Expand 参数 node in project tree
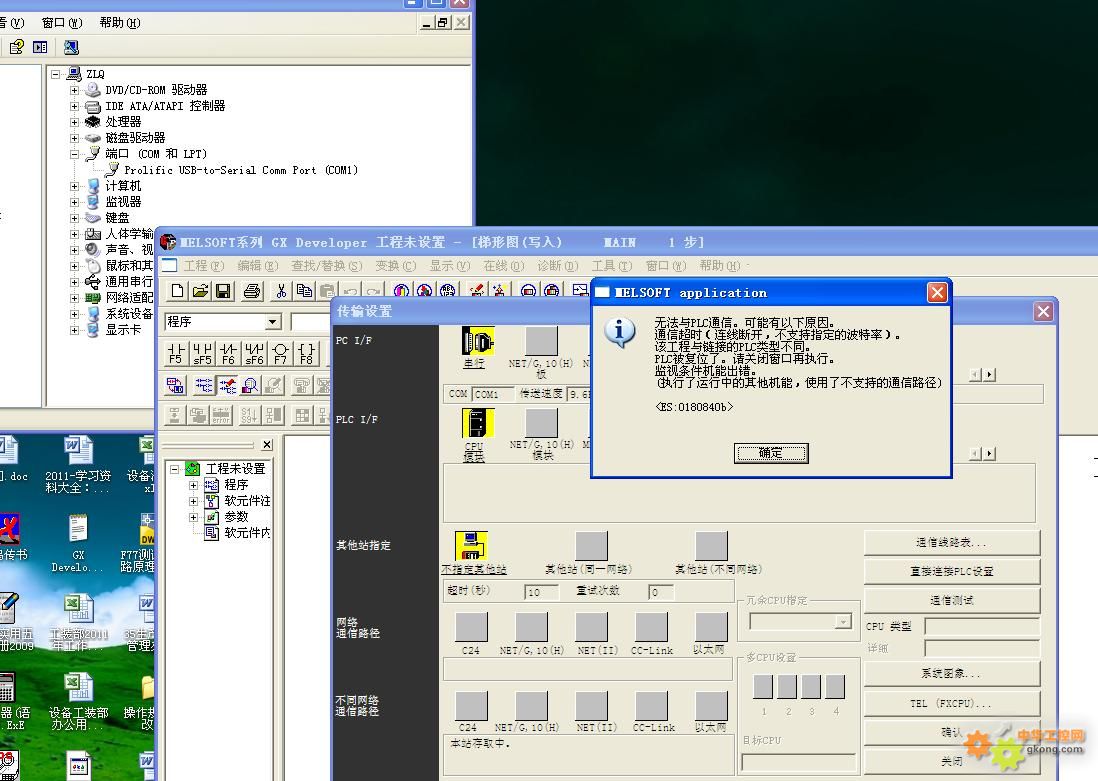This screenshot has width=1098, height=781. point(193,517)
